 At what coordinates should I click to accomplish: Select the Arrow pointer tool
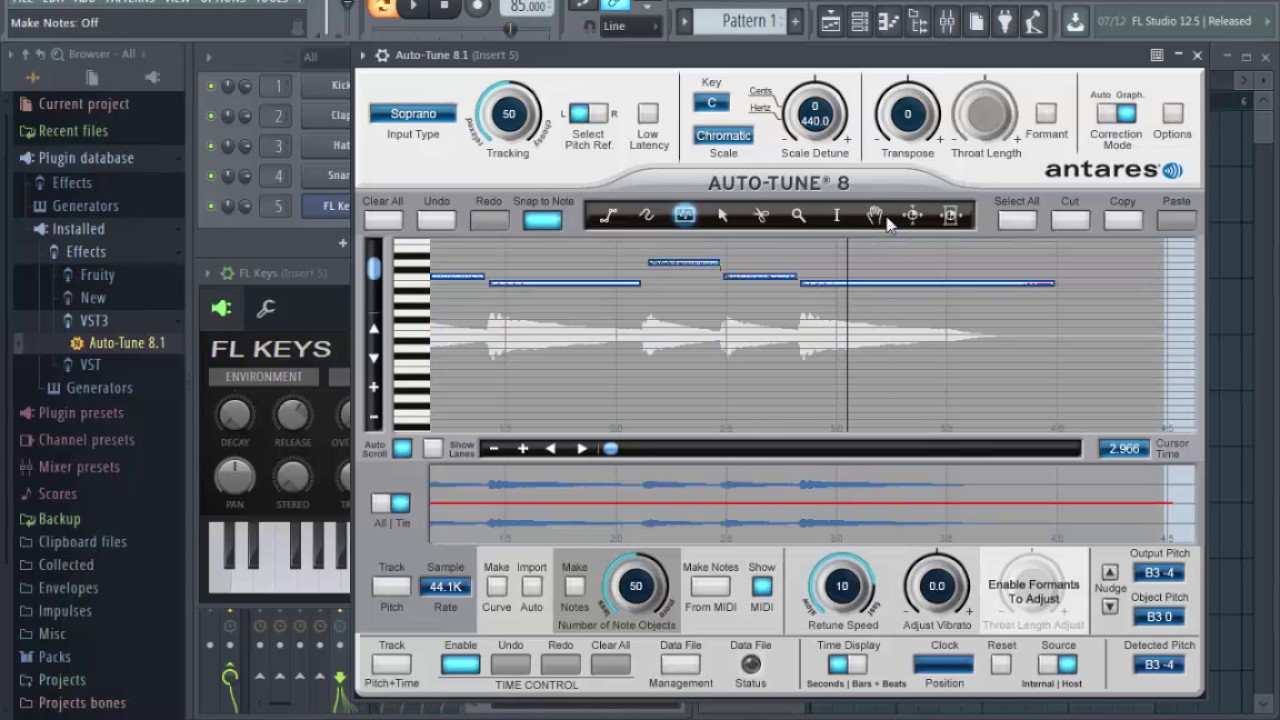[722, 215]
